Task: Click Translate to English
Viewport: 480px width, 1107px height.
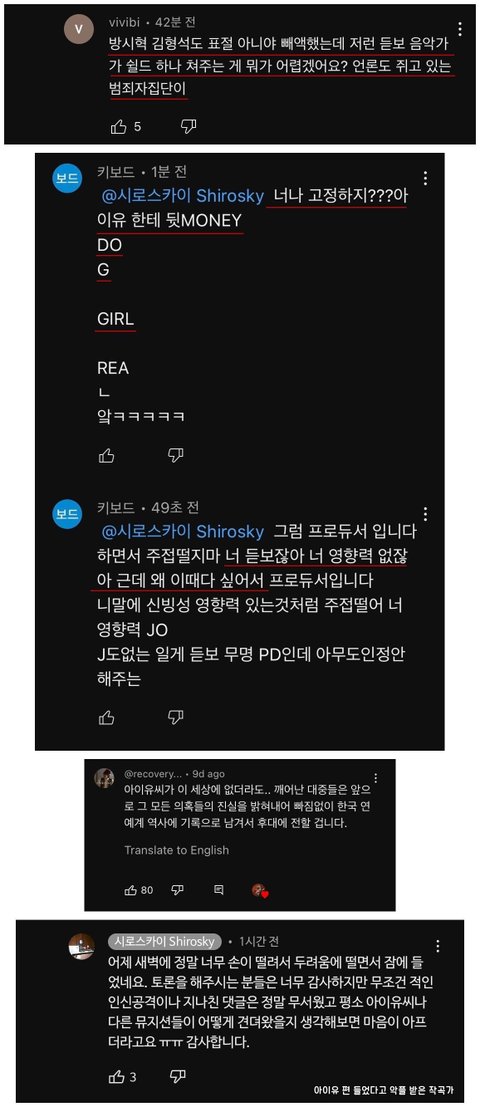Action: pos(176,850)
